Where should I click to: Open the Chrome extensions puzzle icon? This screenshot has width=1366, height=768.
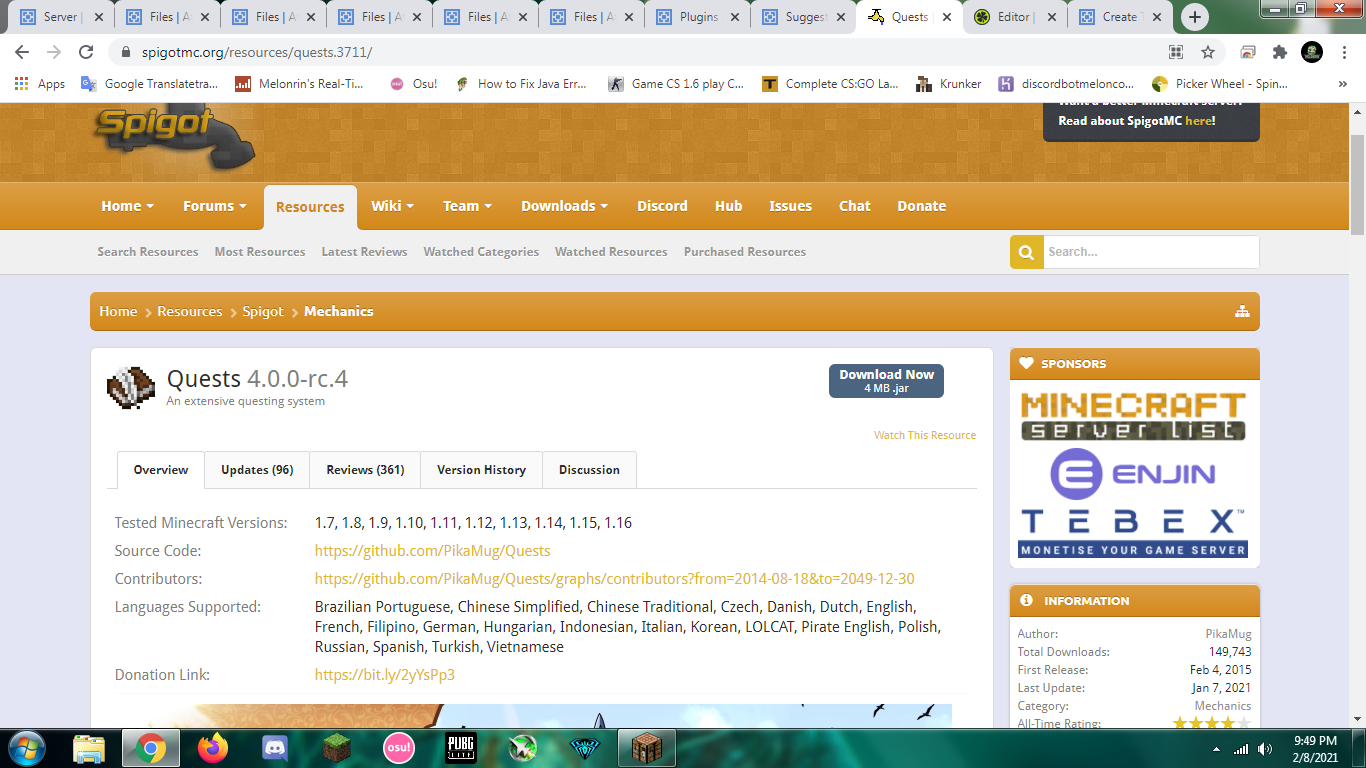(x=1280, y=52)
